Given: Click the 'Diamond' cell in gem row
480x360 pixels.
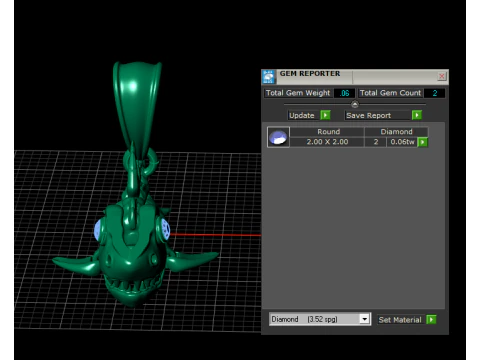Looking at the screenshot, I should coord(396,132).
